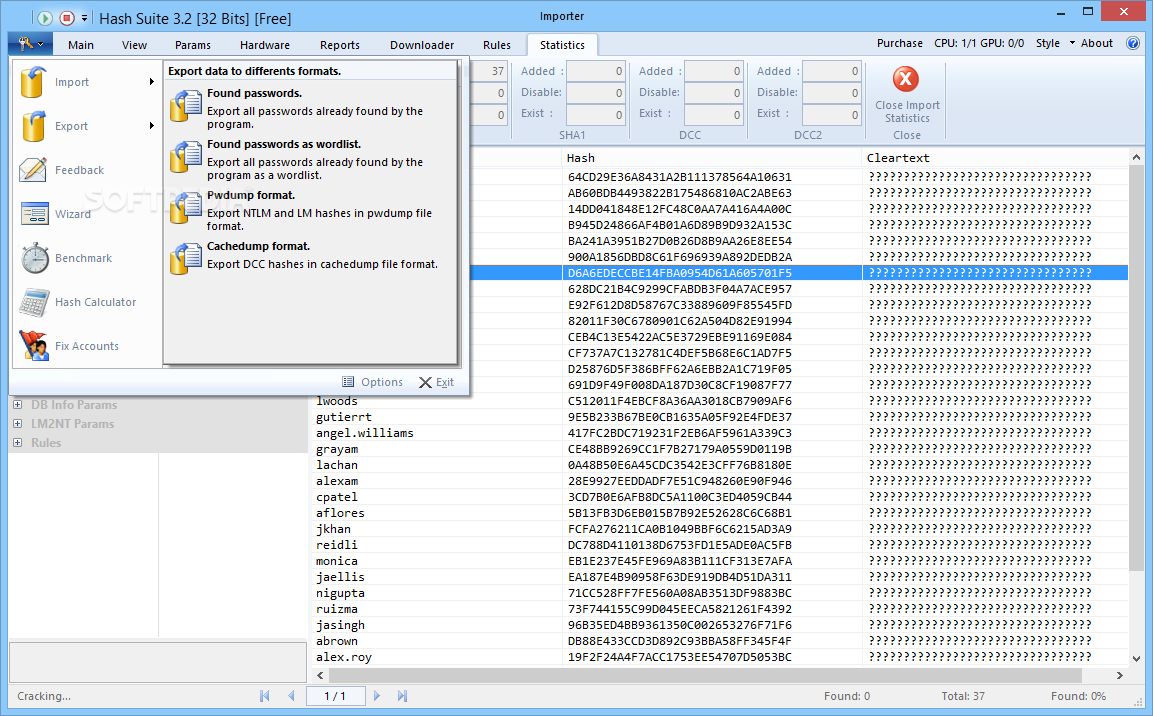Switch to the View ribbon tab
The image size is (1153, 716).
[x=135, y=45]
